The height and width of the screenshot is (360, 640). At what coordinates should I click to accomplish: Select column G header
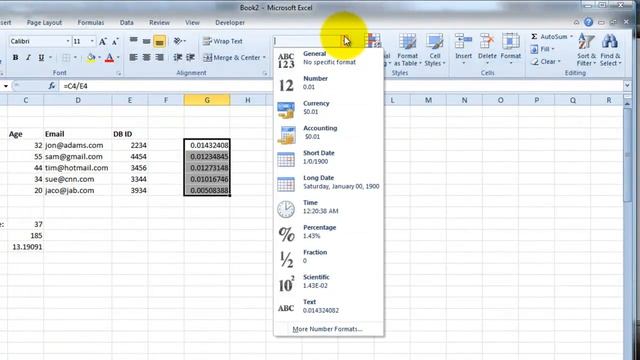tap(207, 100)
